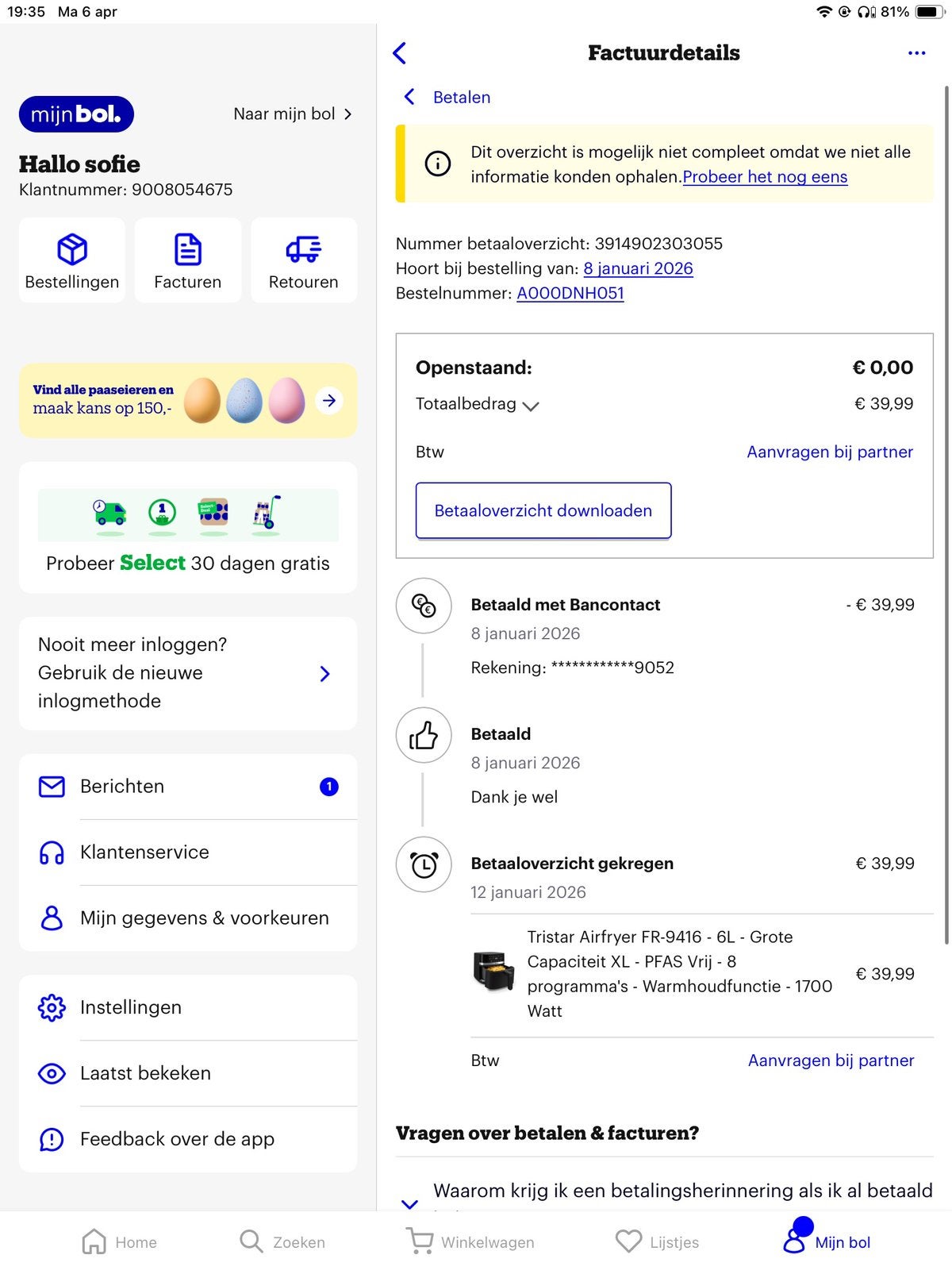This screenshot has height=1270, width=952.
Task: Tap the paaseieren banner arrow
Action: click(329, 401)
